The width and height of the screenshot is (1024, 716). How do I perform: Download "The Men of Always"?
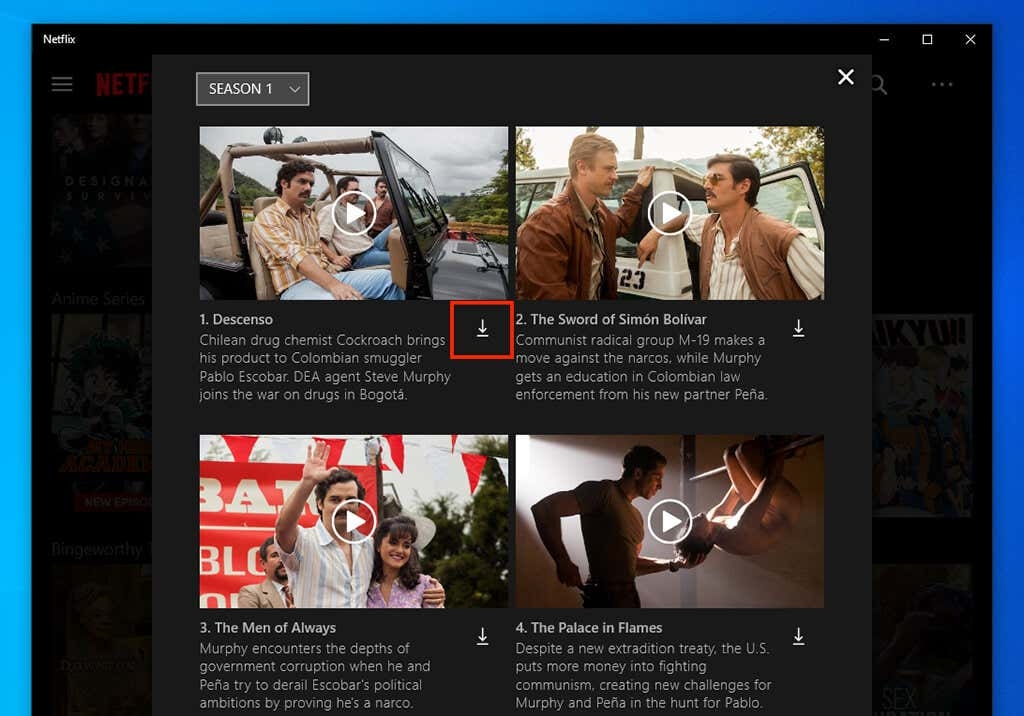(x=482, y=636)
